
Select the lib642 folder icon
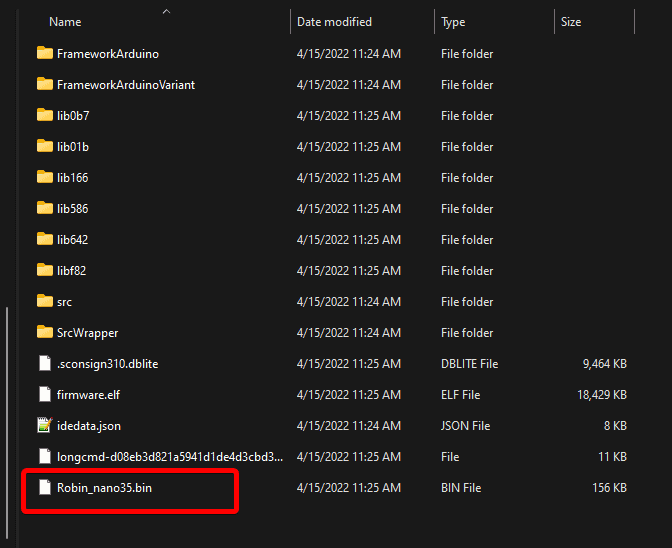45,239
